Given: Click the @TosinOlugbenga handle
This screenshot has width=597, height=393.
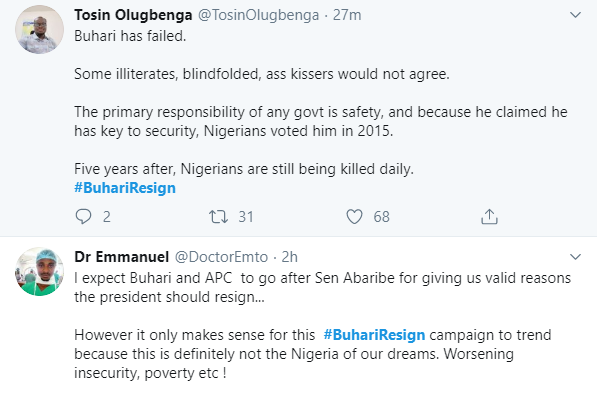Looking at the screenshot, I should (x=259, y=15).
